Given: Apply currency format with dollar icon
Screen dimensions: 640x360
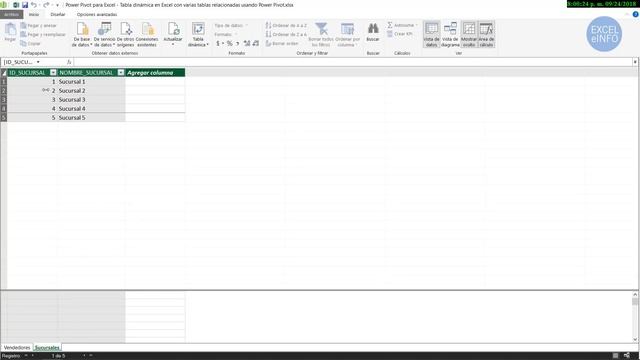Looking at the screenshot, I should pos(218,43).
